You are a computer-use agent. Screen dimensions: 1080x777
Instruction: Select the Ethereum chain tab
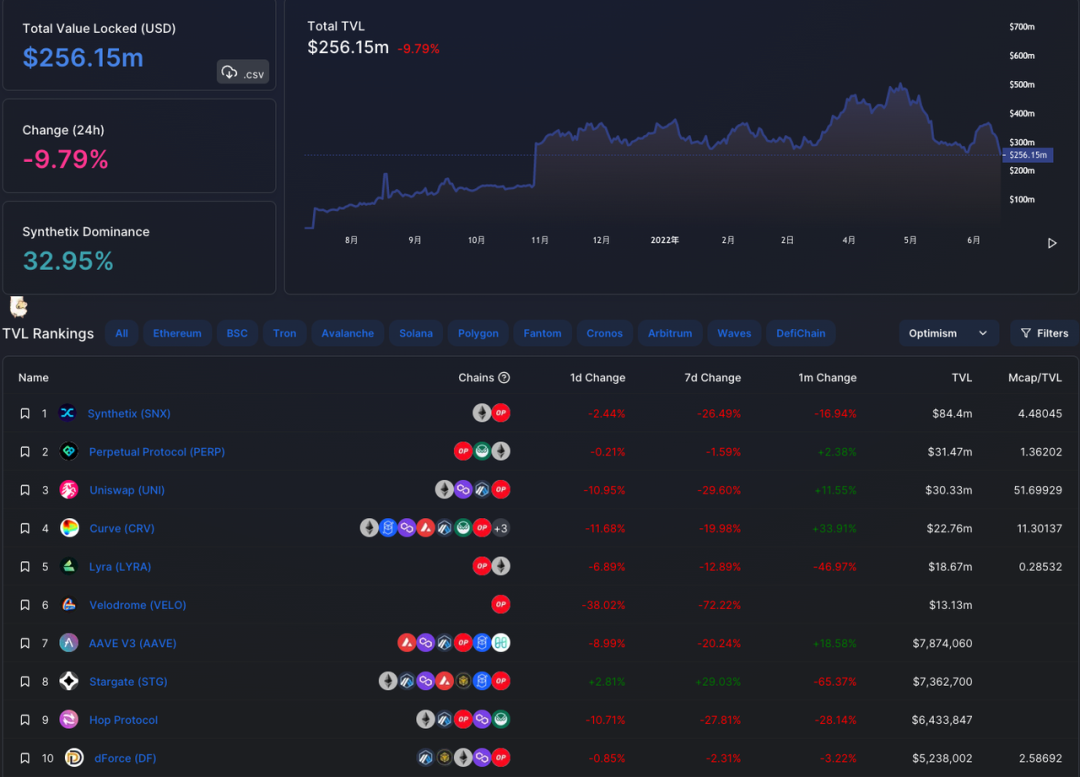tap(177, 333)
